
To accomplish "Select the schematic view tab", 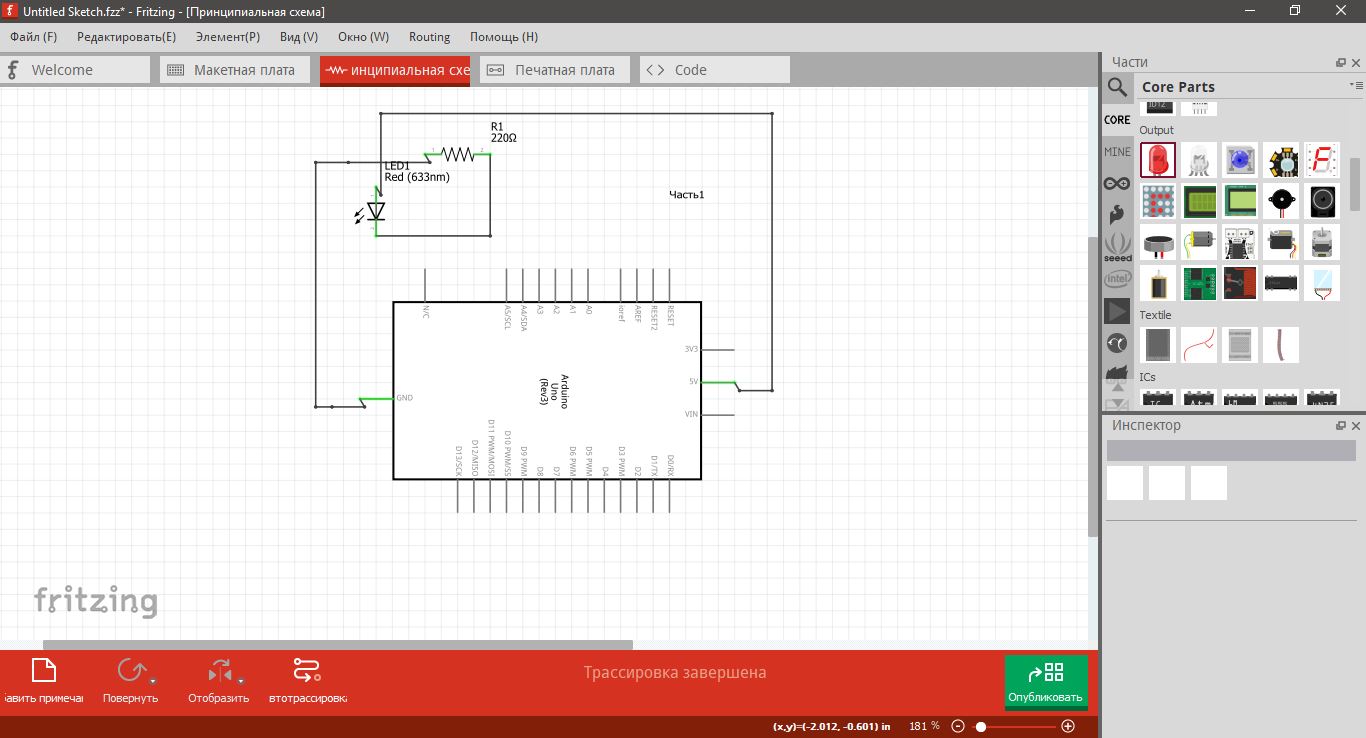I will (395, 70).
